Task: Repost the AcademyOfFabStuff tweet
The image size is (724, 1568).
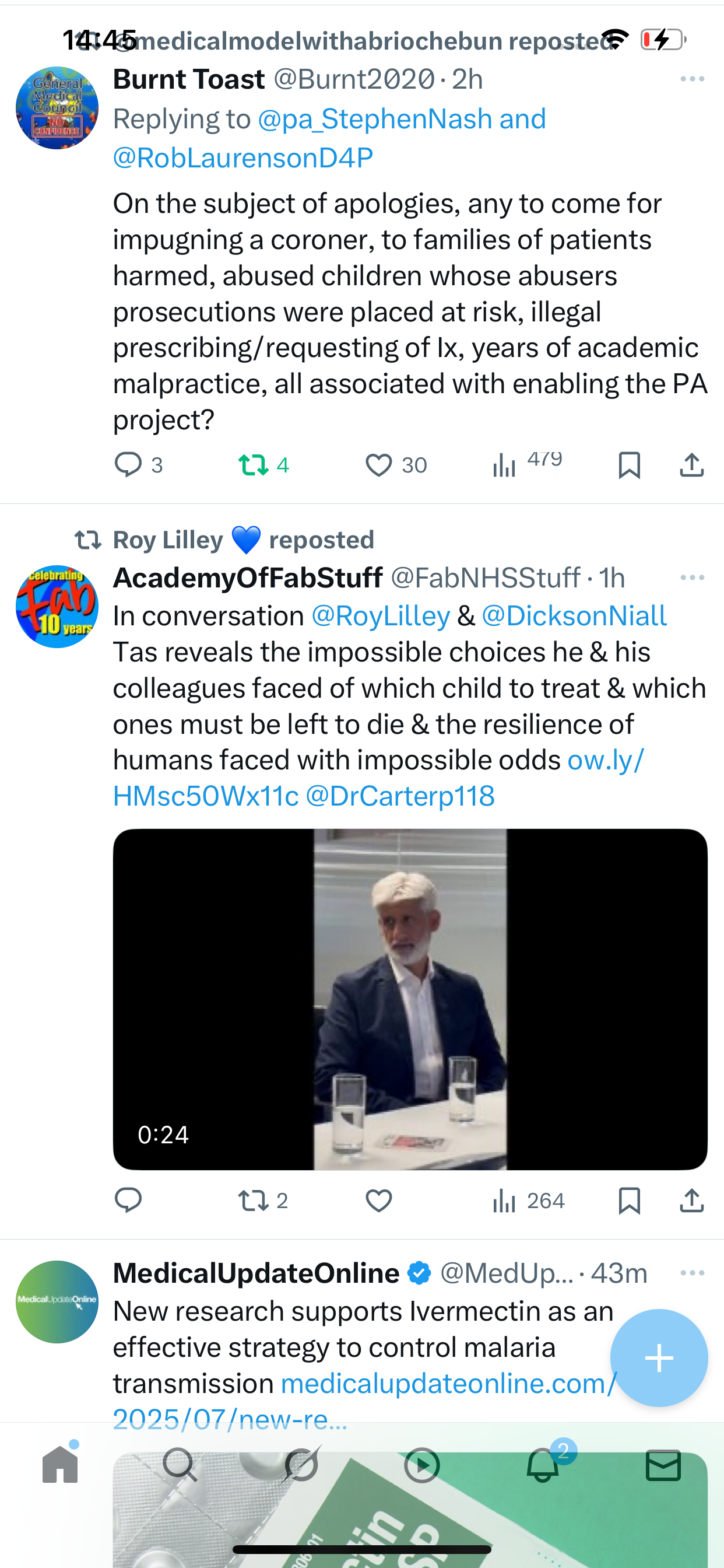Action: coord(253,1200)
